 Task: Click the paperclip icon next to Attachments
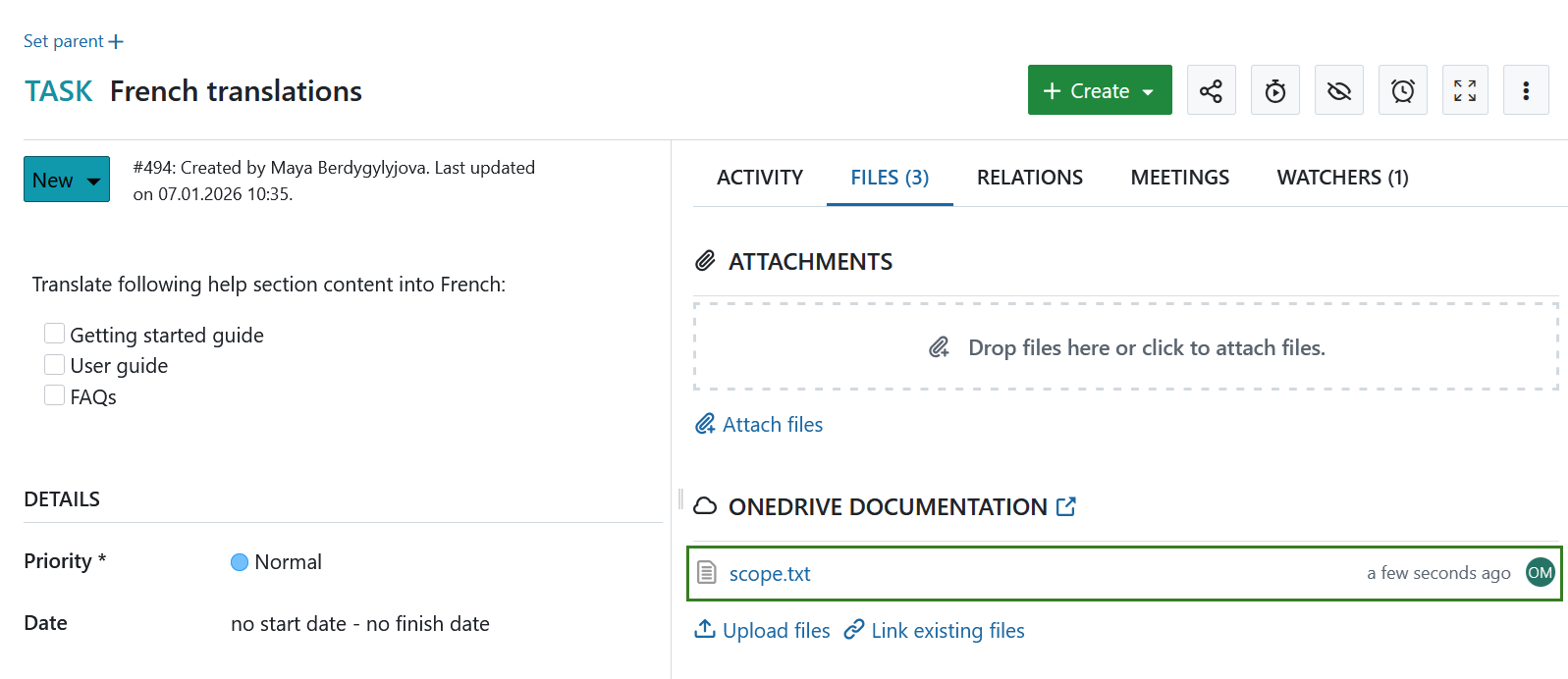[705, 261]
